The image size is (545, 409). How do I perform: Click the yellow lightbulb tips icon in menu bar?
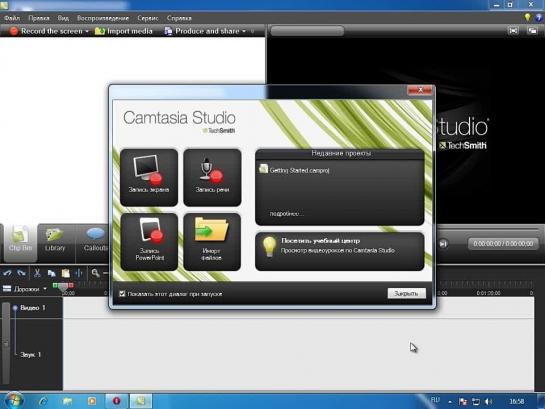528,17
